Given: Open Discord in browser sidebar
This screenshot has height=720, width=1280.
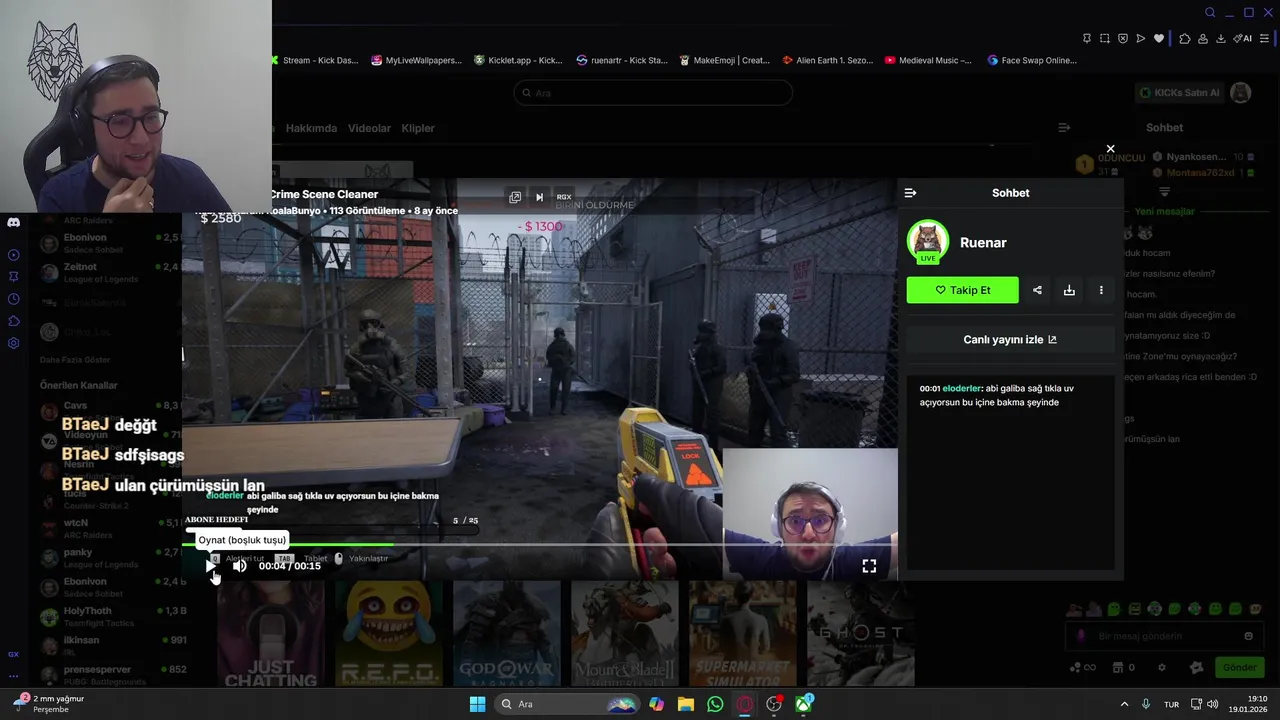Looking at the screenshot, I should click(x=13, y=222).
